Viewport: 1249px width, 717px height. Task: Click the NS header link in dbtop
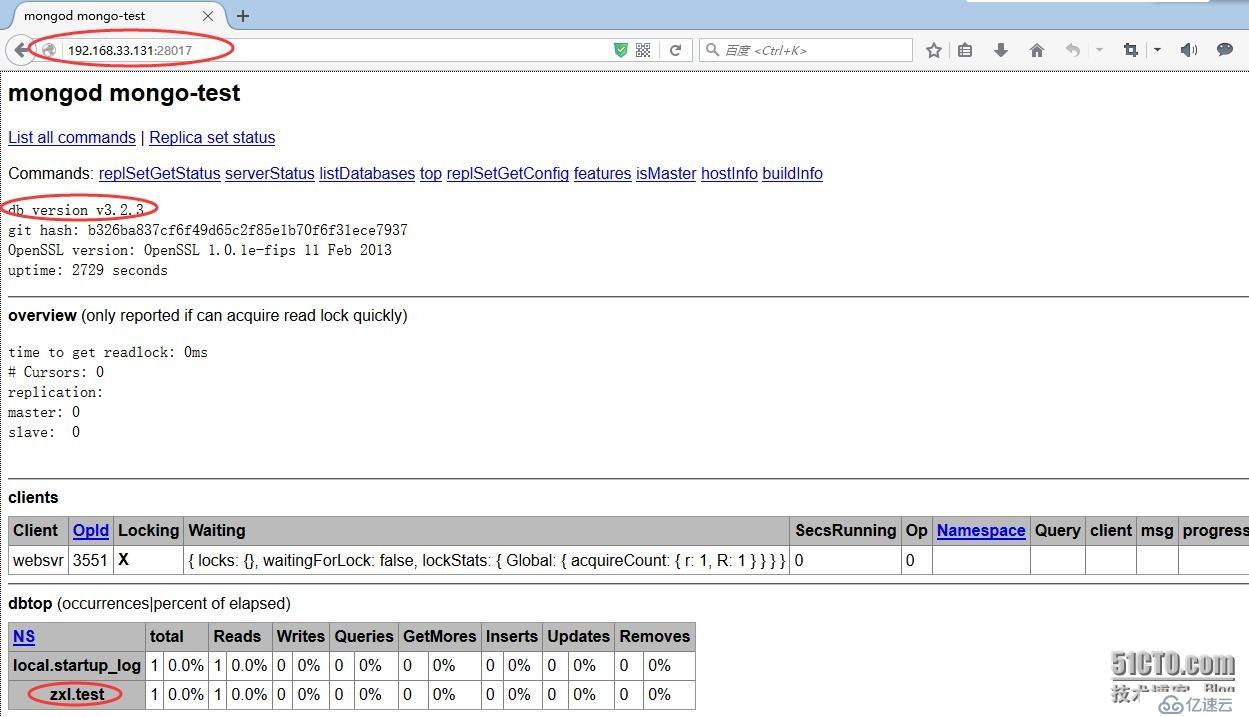click(24, 636)
